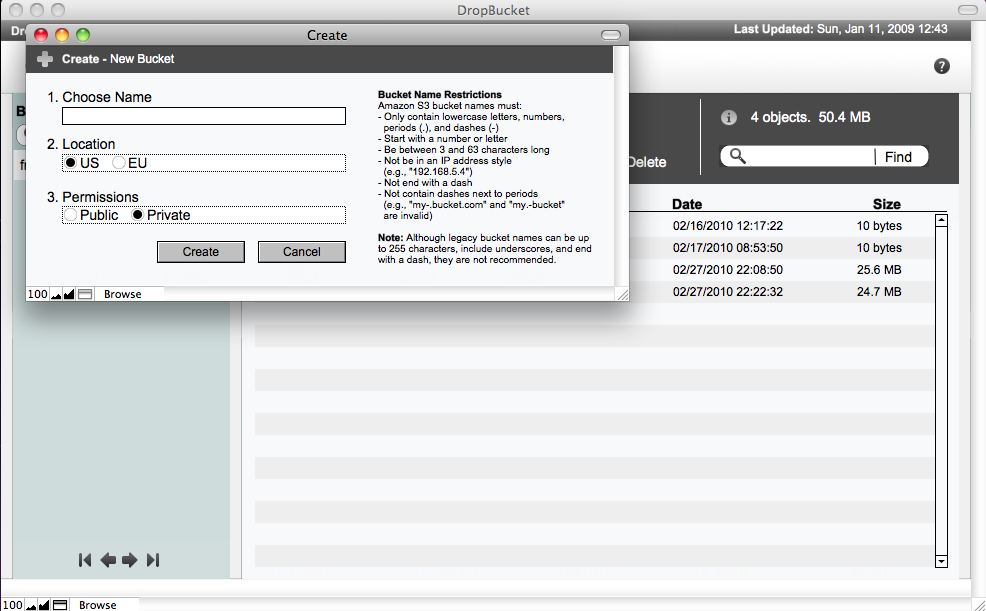This screenshot has width=986, height=611.
Task: Choose Private permissions radio button
Action: click(x=137, y=215)
